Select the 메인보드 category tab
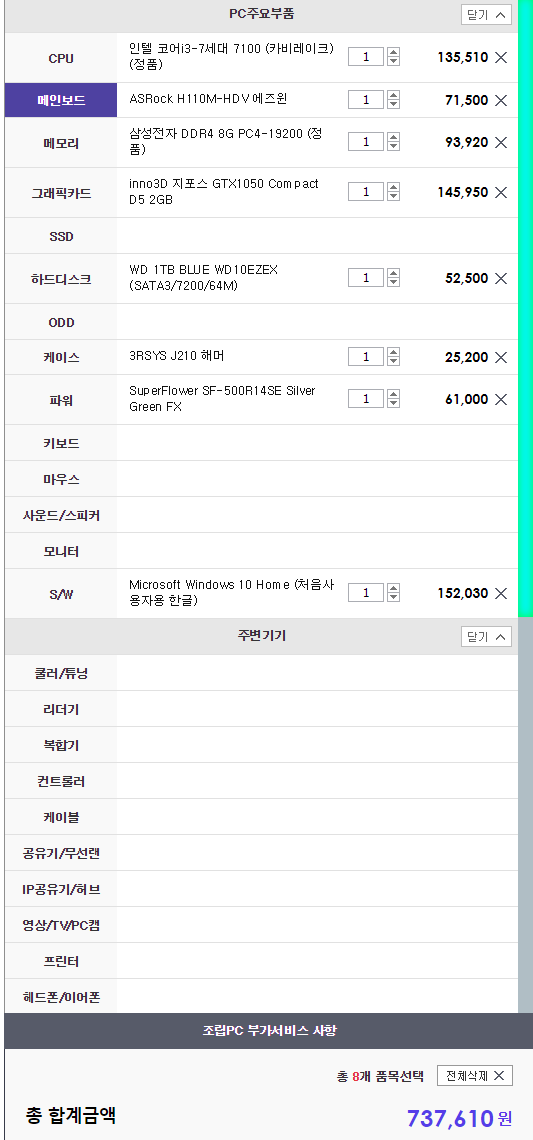The height and width of the screenshot is (1140, 533). 61,100
